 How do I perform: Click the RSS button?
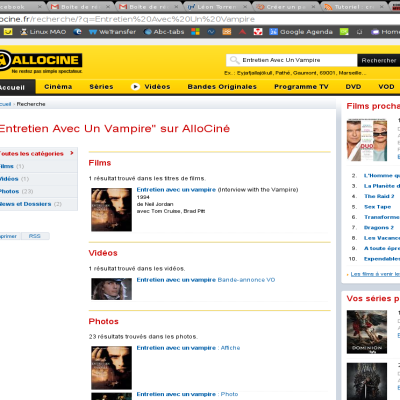pyautogui.click(x=35, y=236)
